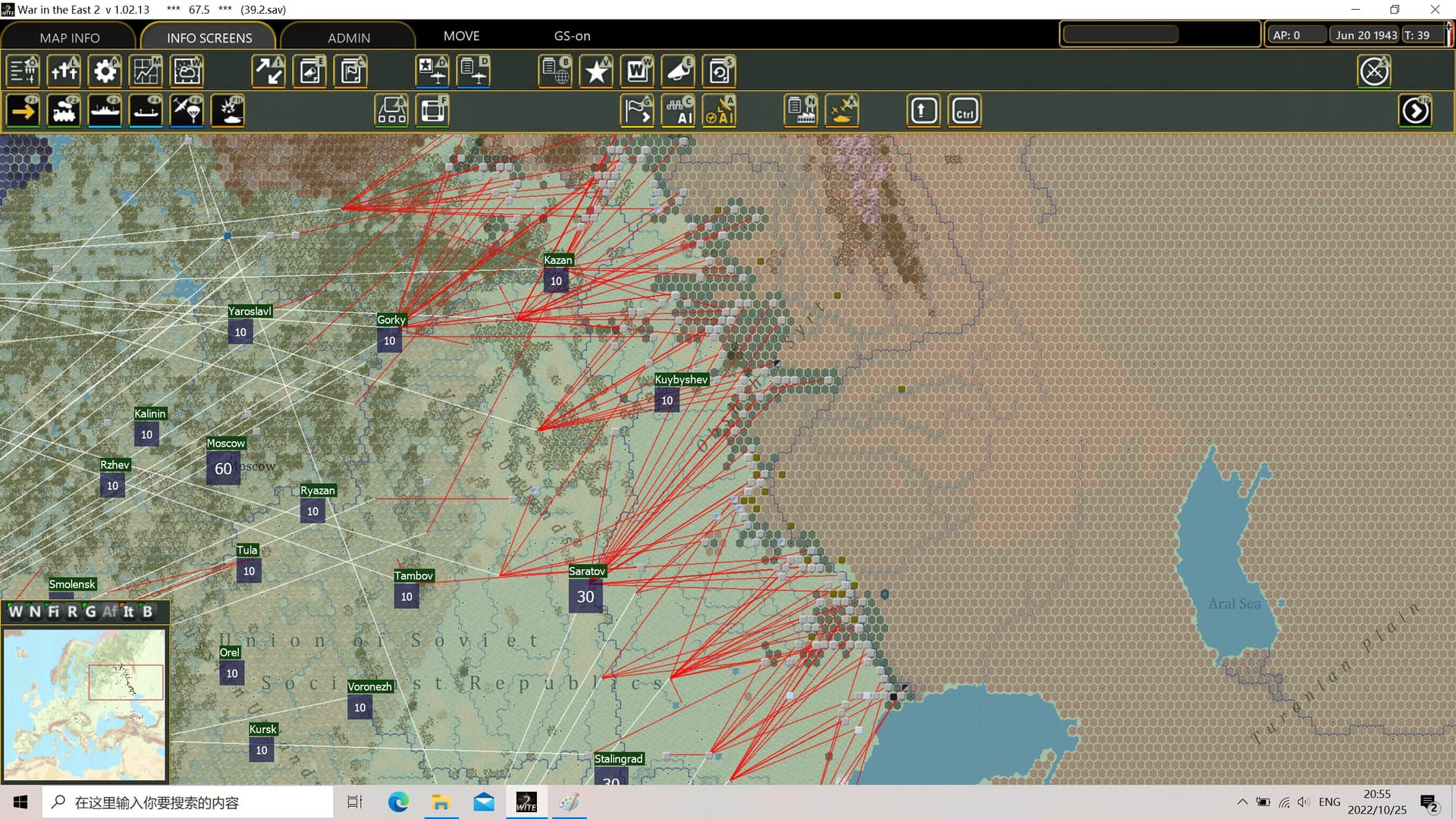Select Move mode arrow F1 icon
Image resolution: width=1456 pixels, height=819 pixels.
pyautogui.click(x=24, y=111)
